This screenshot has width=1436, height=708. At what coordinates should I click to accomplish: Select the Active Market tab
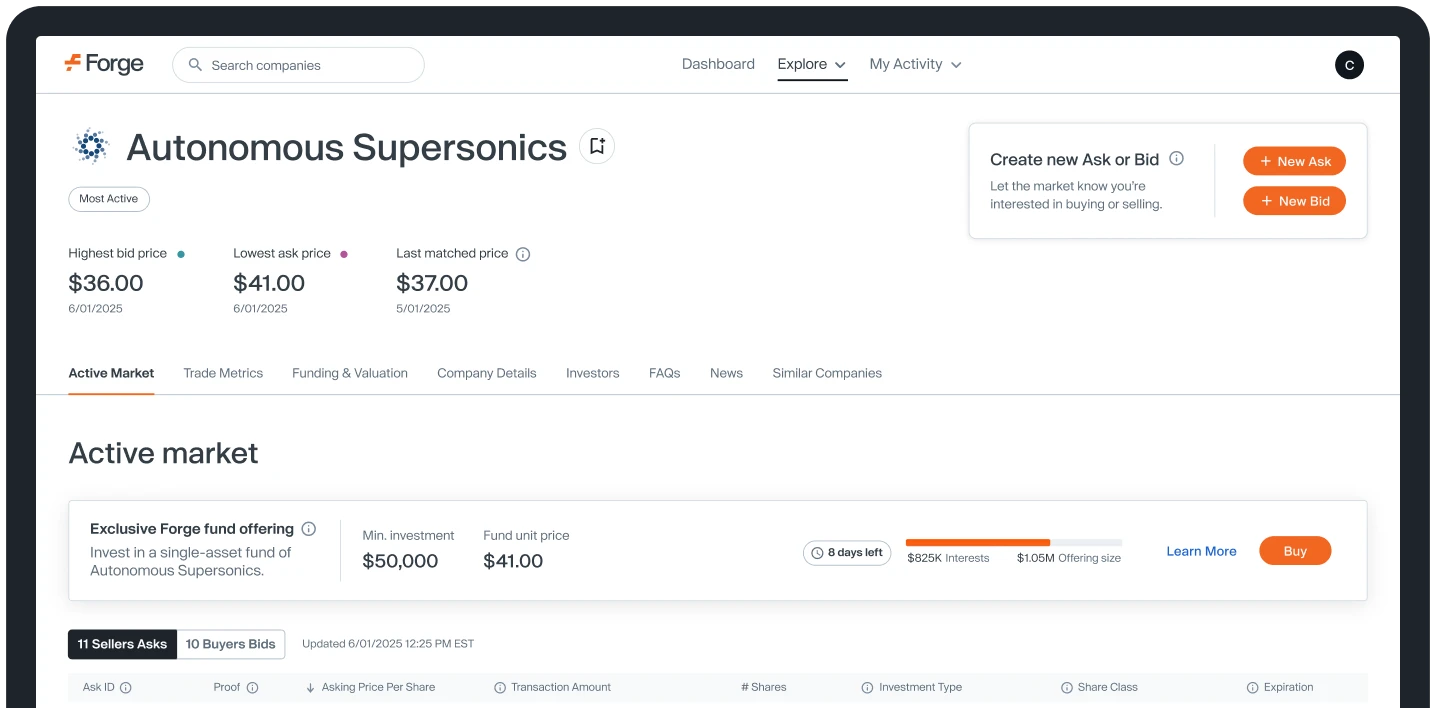(111, 373)
